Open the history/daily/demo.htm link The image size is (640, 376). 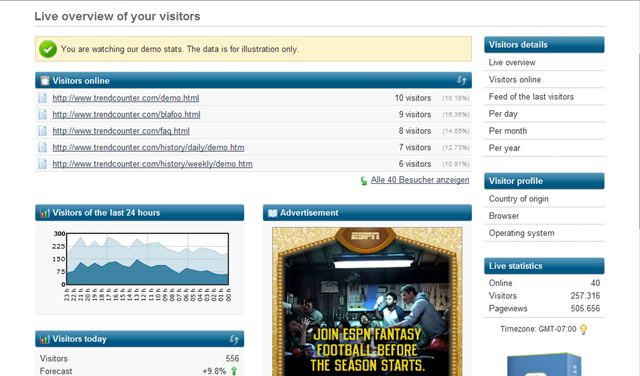148,147
